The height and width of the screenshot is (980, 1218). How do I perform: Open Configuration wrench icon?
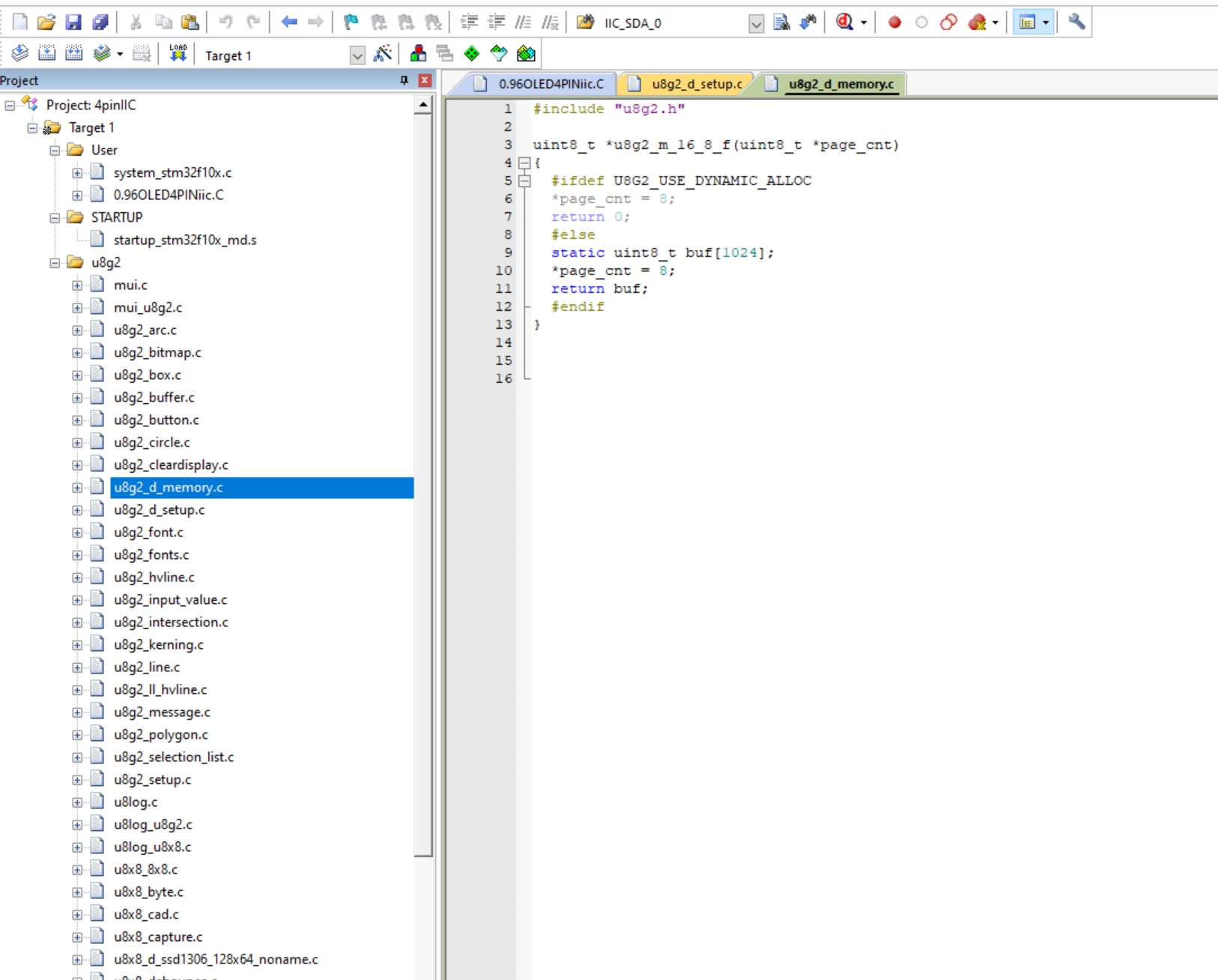(x=1076, y=22)
